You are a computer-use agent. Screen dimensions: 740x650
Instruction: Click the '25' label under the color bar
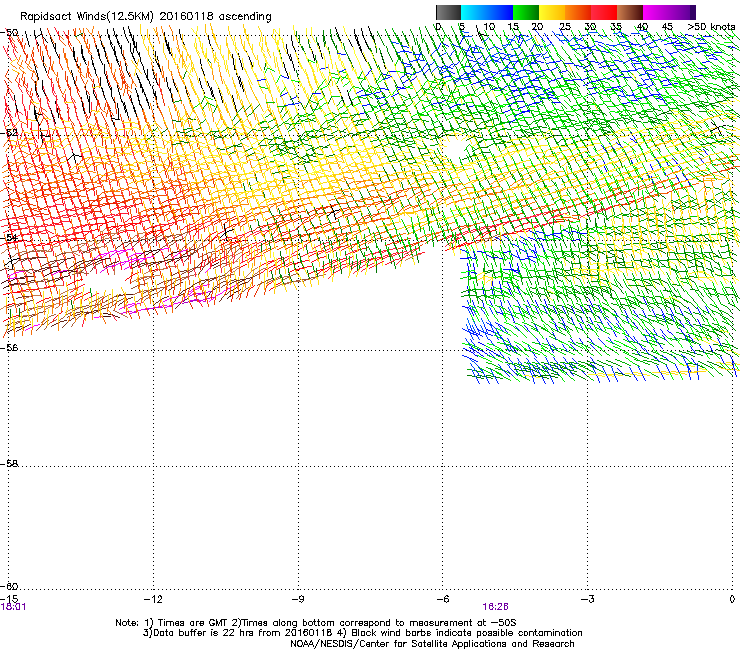[x=565, y=27]
